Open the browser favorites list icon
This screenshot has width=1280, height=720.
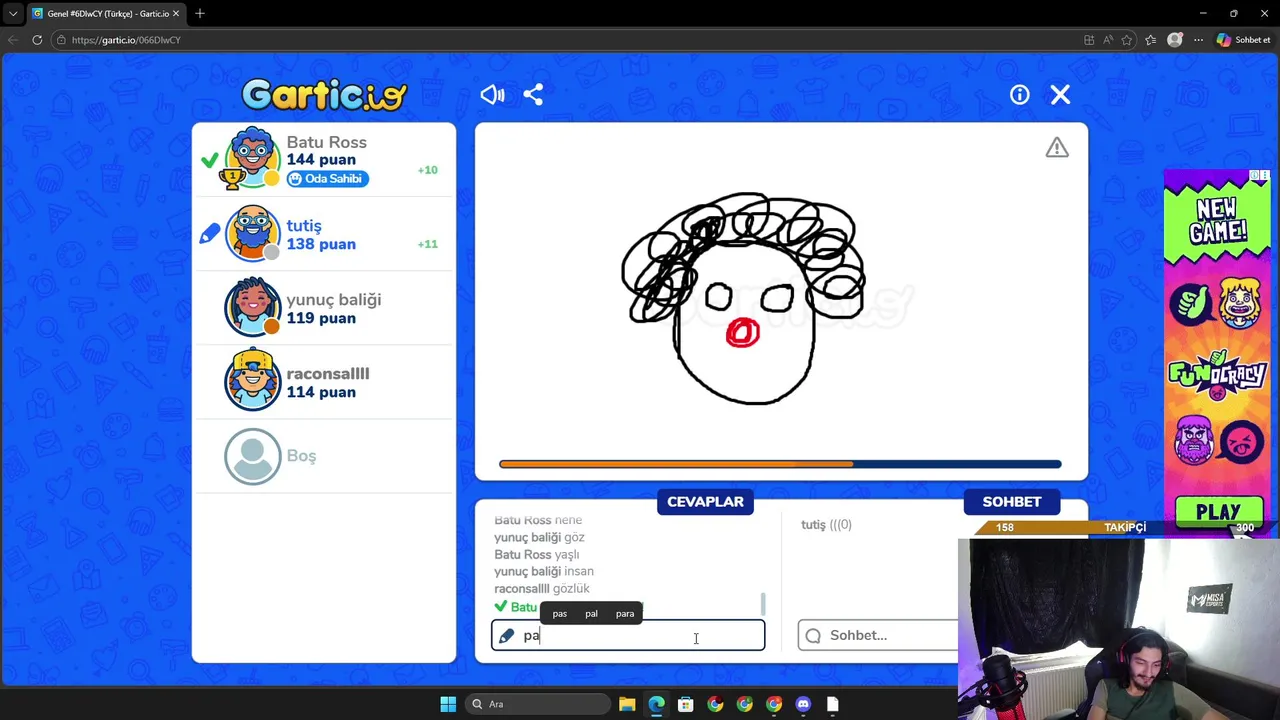click(x=1151, y=40)
